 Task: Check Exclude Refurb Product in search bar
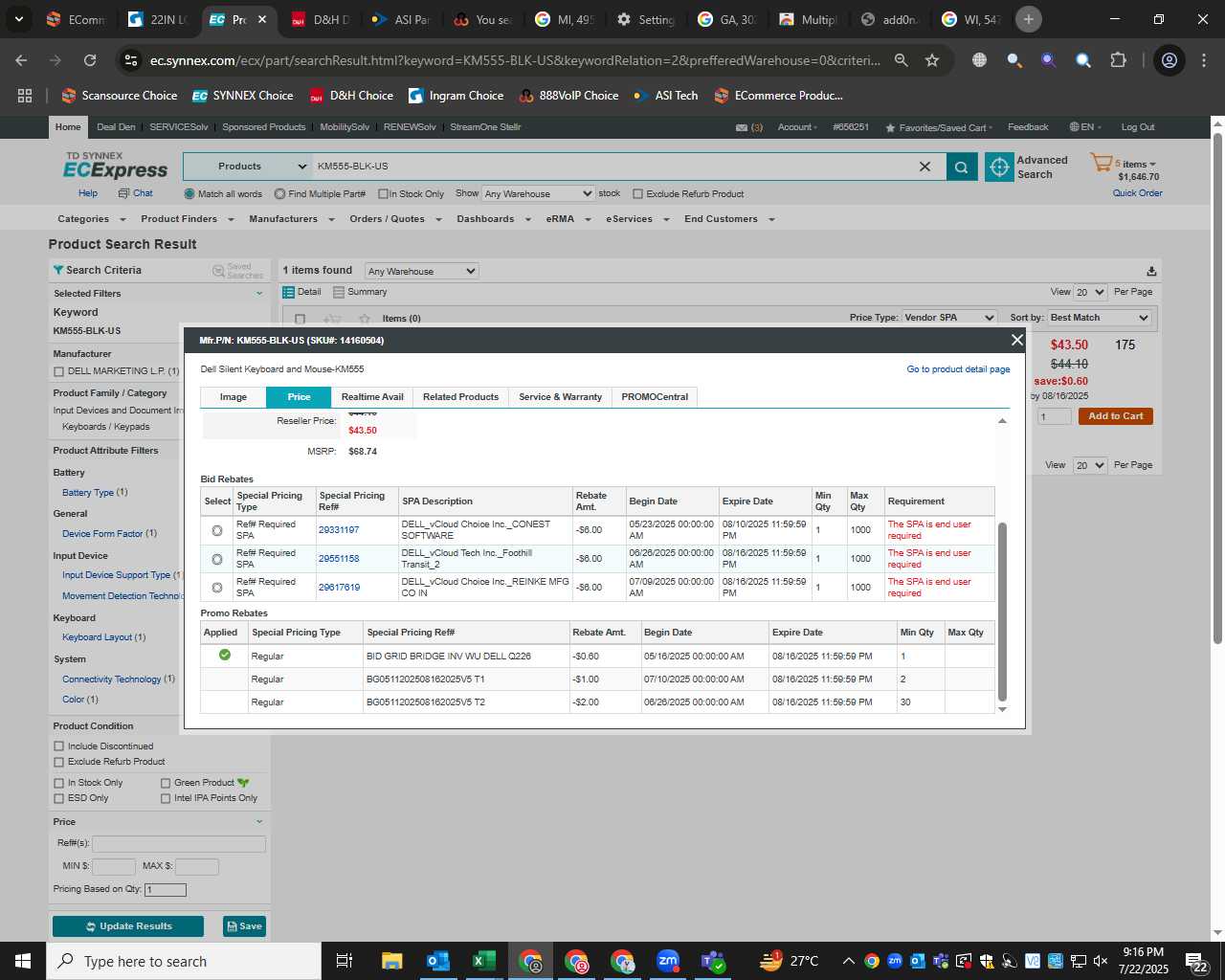[x=637, y=194]
